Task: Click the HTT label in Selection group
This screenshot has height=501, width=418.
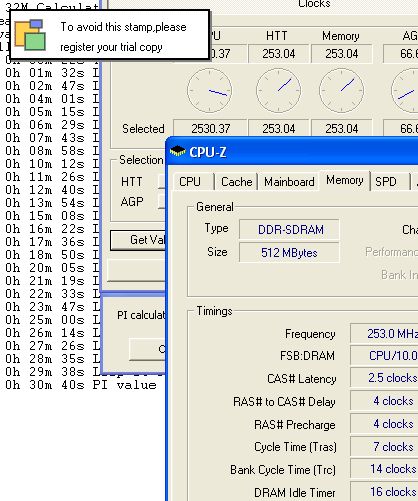Action: (132, 182)
